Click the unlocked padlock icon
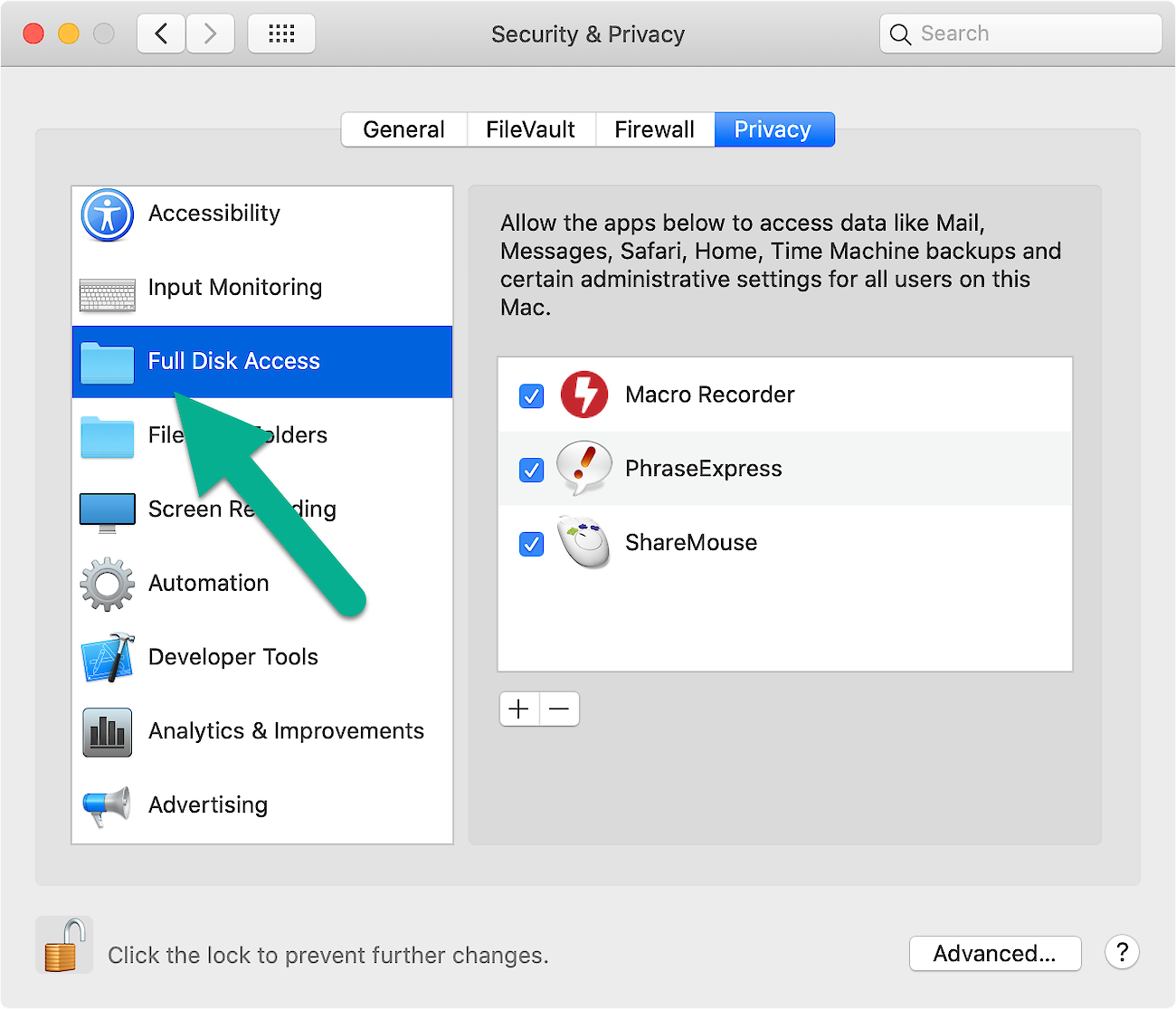Screen dimensions: 1176x1009 click(x=63, y=944)
